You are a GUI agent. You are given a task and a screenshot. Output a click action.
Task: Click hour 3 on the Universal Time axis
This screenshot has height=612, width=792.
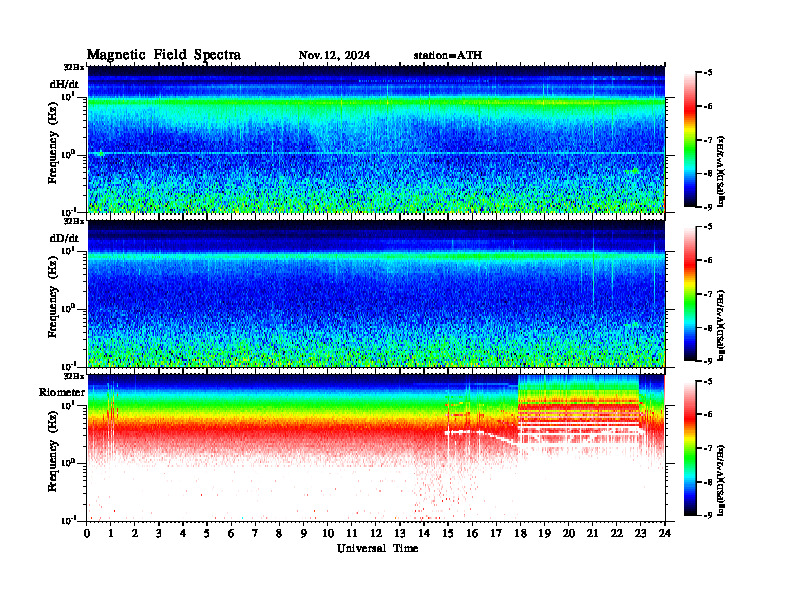point(159,534)
